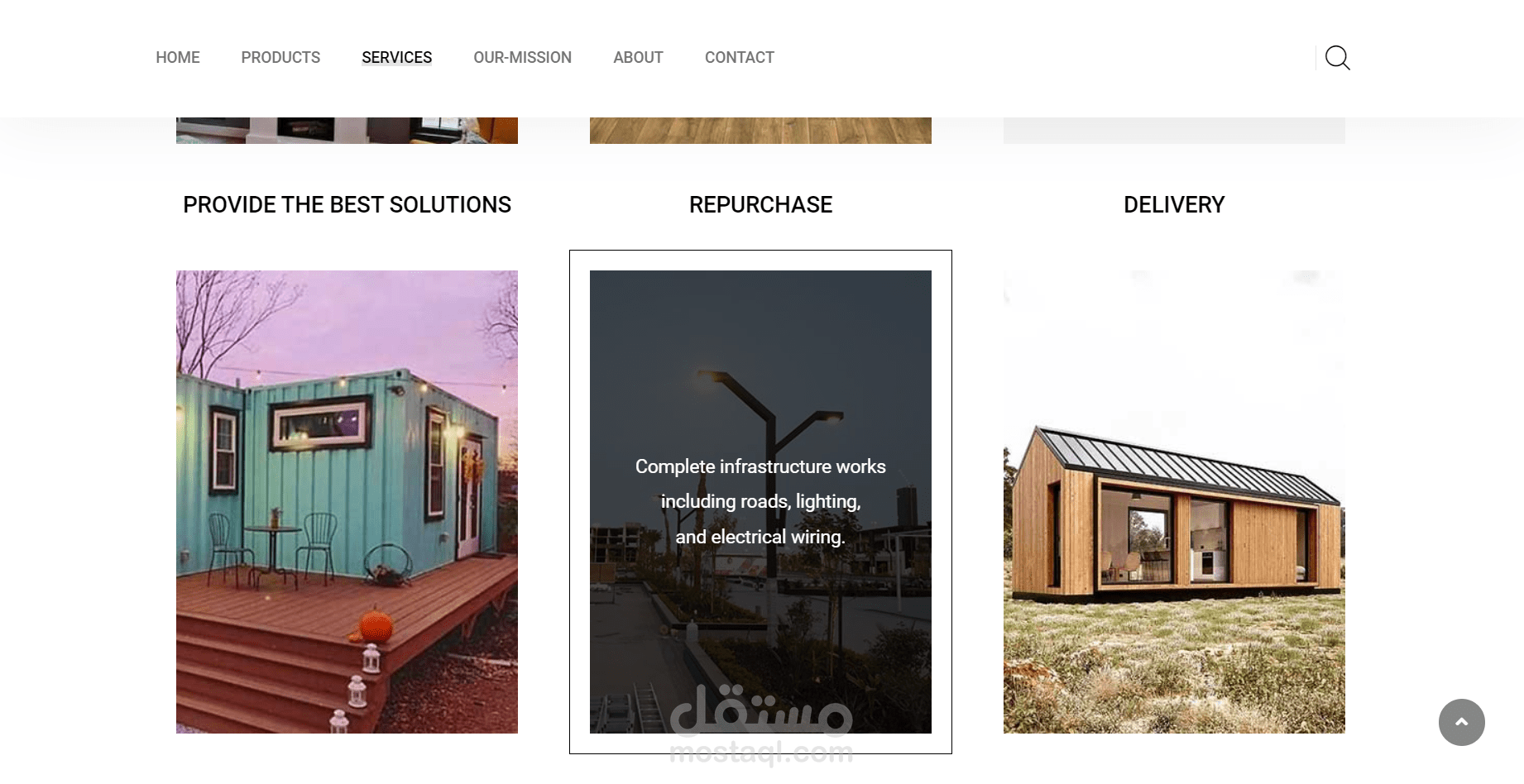Open the teal container house image

[347, 502]
